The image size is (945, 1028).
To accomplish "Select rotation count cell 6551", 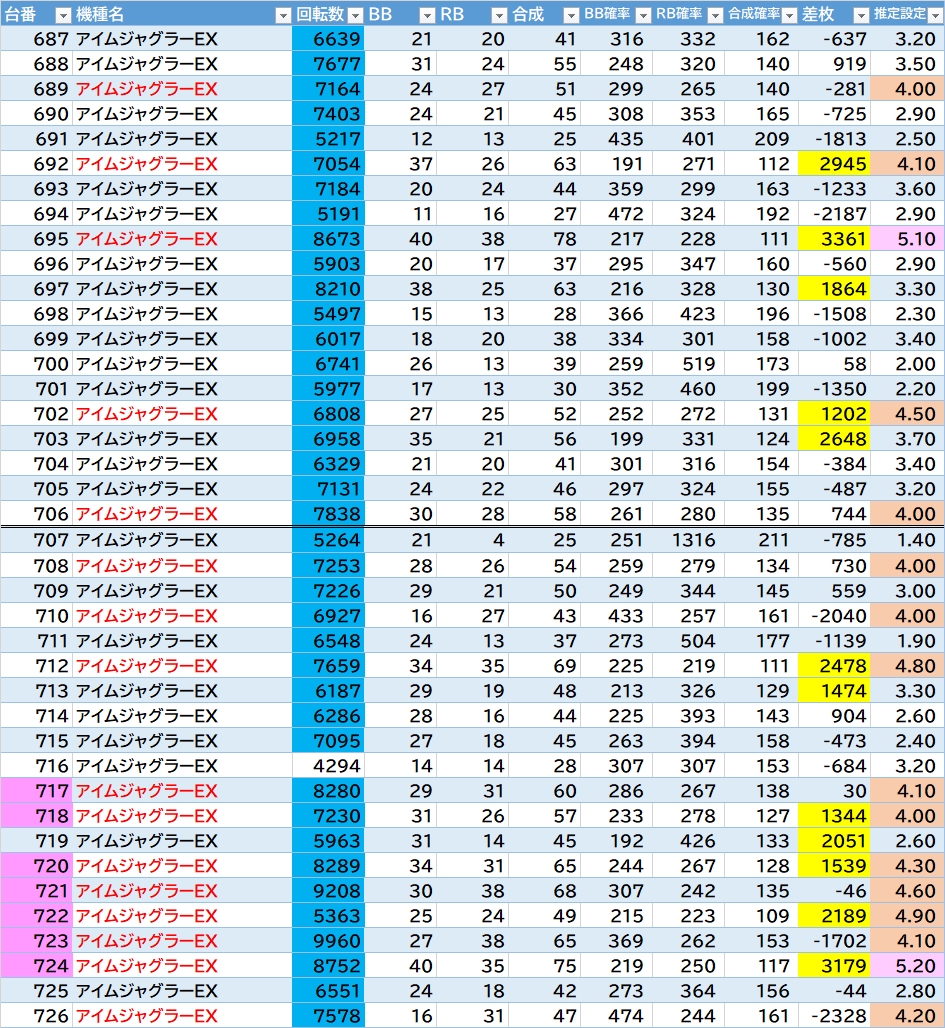I will pos(328,991).
